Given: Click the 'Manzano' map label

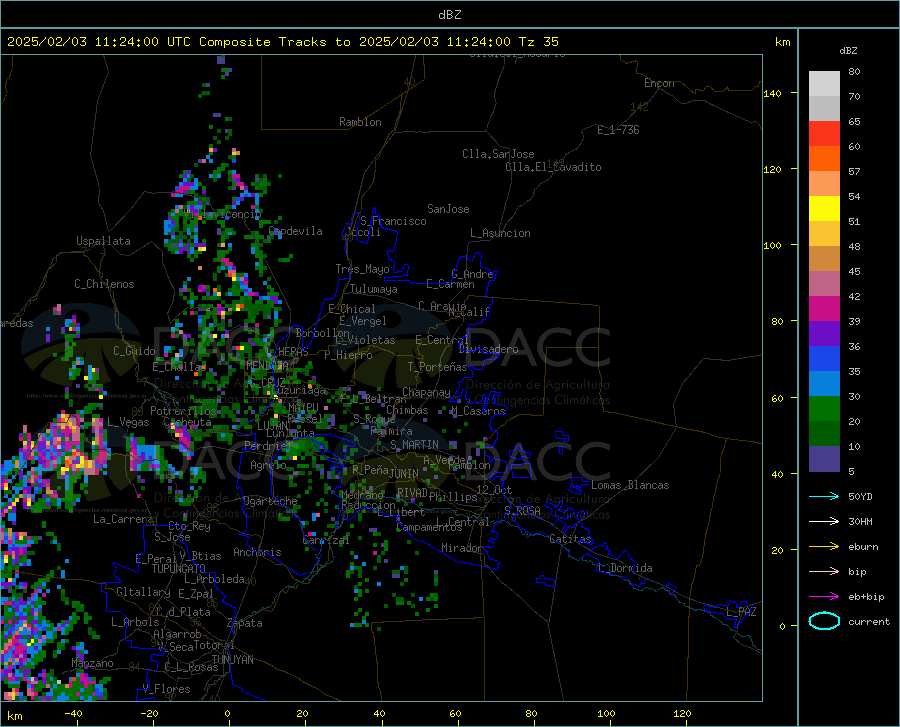Looking at the screenshot, I should coord(92,663).
